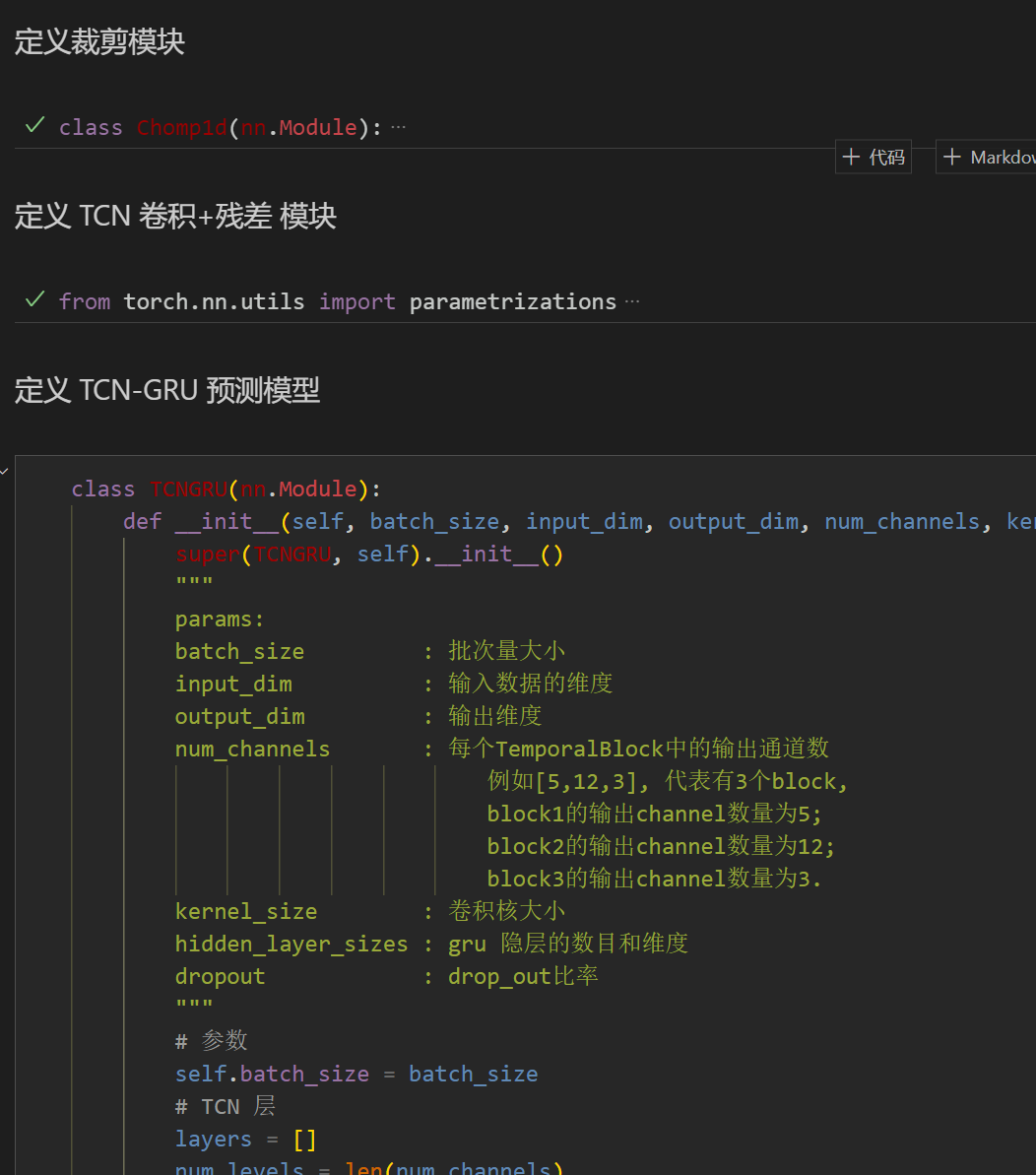Image resolution: width=1036 pixels, height=1175 pixels.
Task: Click the green checkmark beside the Chomp1d cell
Action: point(33,125)
